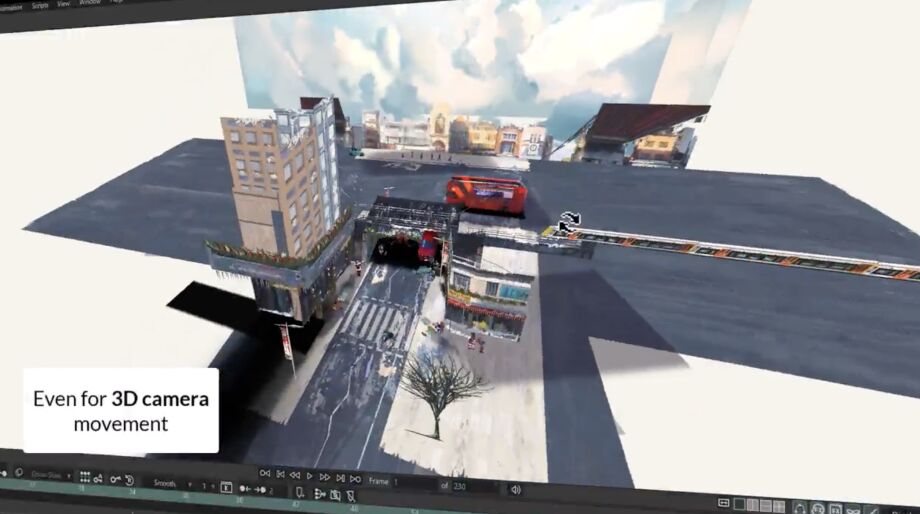Select the single-pane layout square
920x514 pixels.
pos(739,504)
